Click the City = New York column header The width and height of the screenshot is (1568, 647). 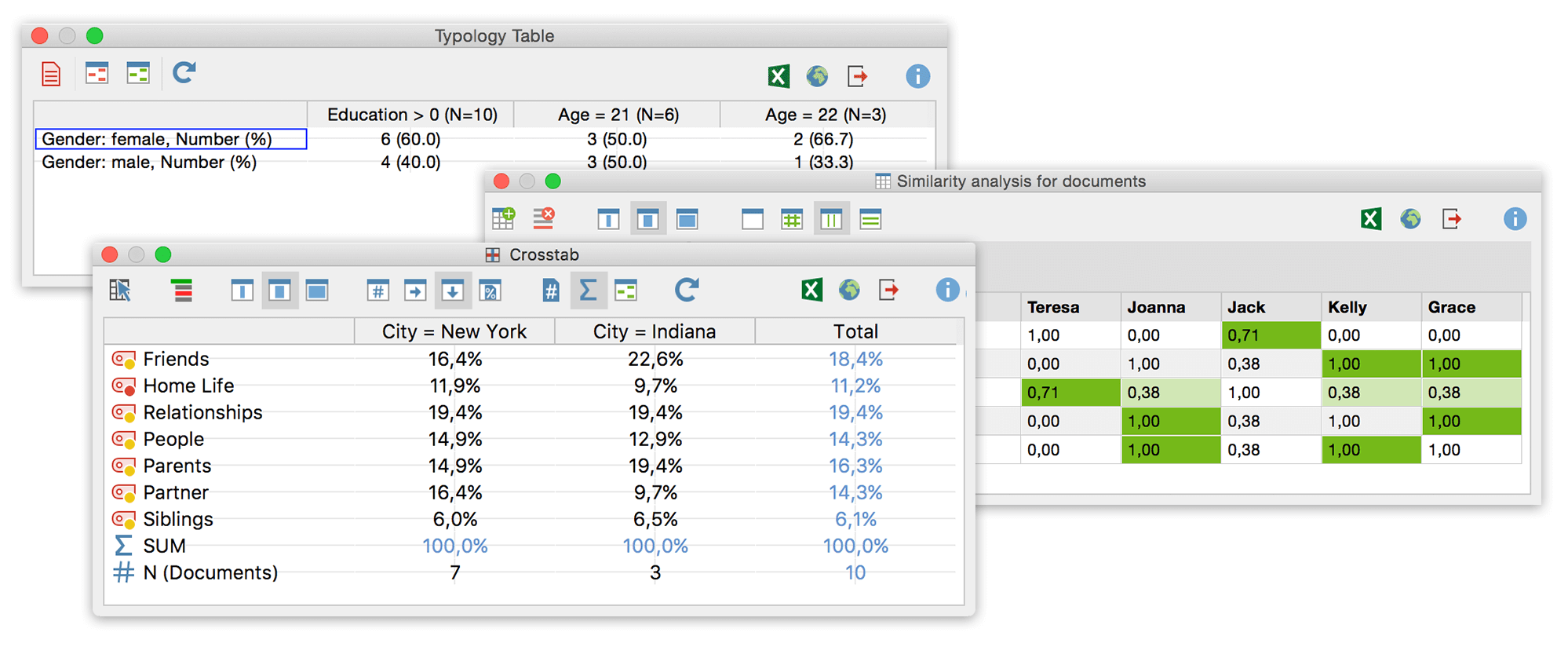pyautogui.click(x=454, y=331)
